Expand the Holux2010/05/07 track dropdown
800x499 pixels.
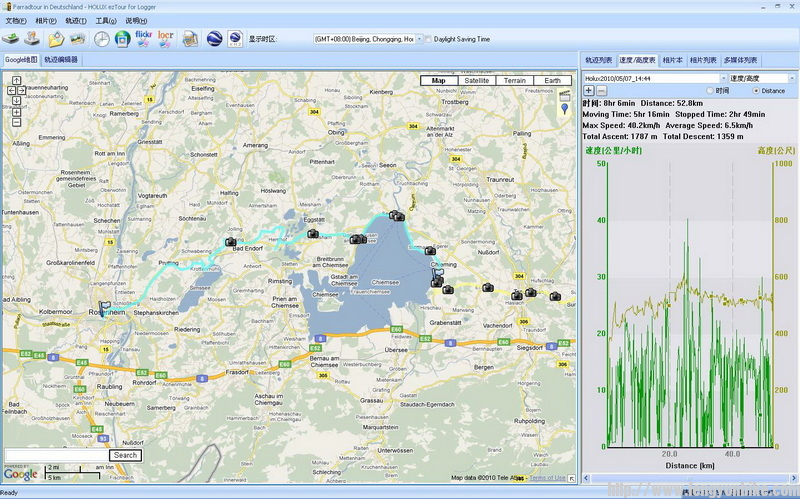pyautogui.click(x=722, y=77)
